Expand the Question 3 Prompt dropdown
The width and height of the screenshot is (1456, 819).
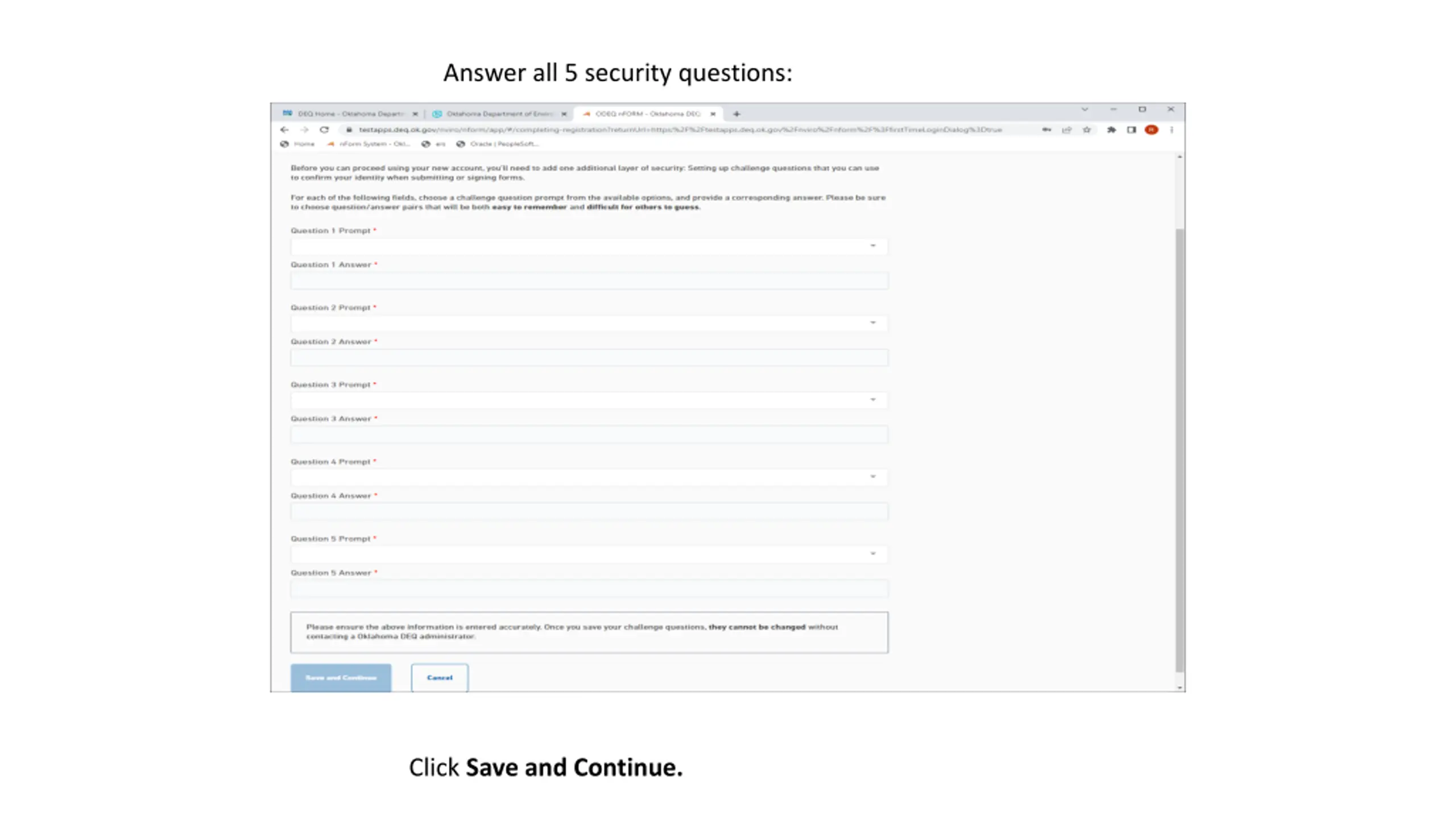[589, 400]
